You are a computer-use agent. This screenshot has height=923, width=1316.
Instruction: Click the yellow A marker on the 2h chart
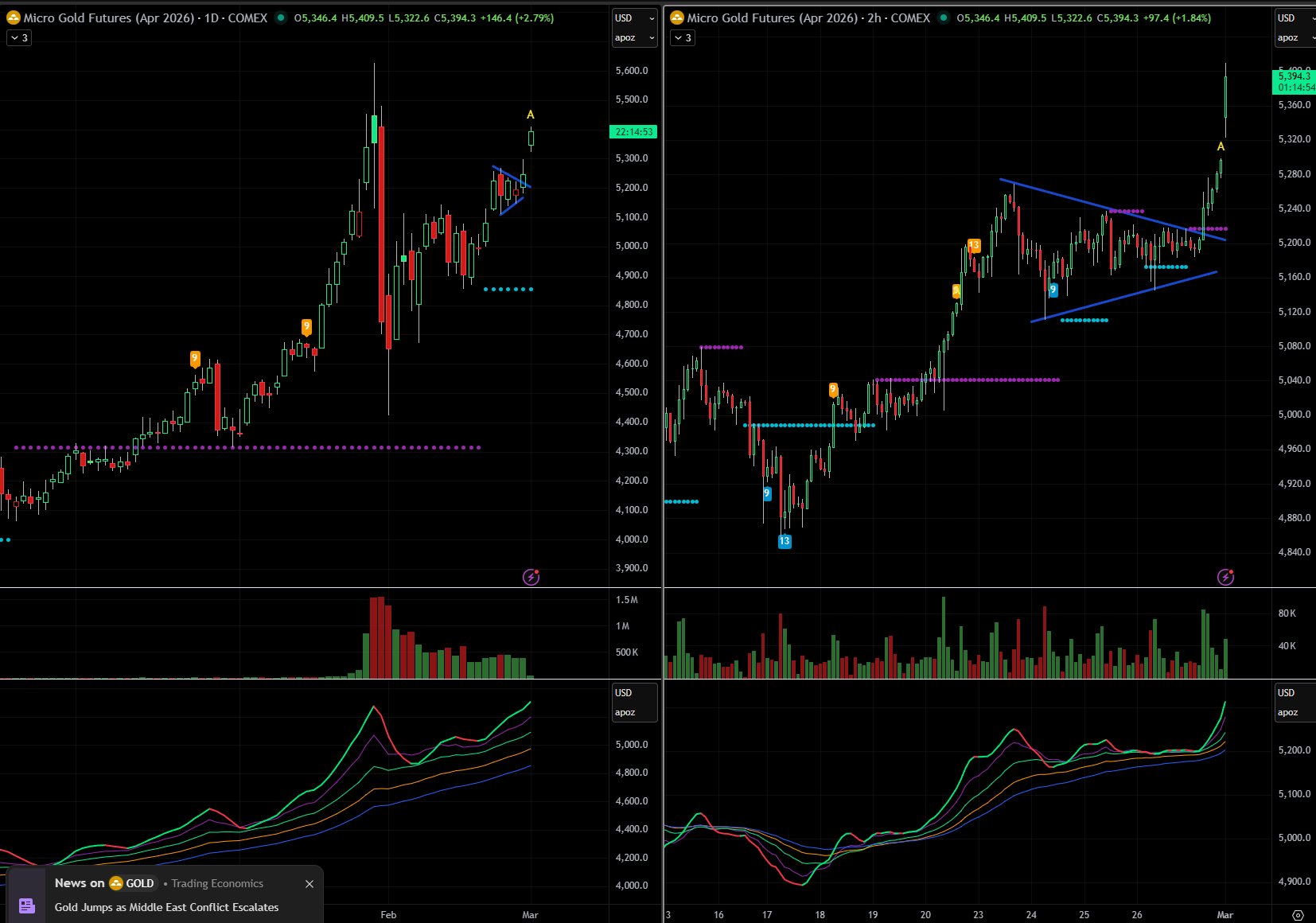[x=1221, y=146]
